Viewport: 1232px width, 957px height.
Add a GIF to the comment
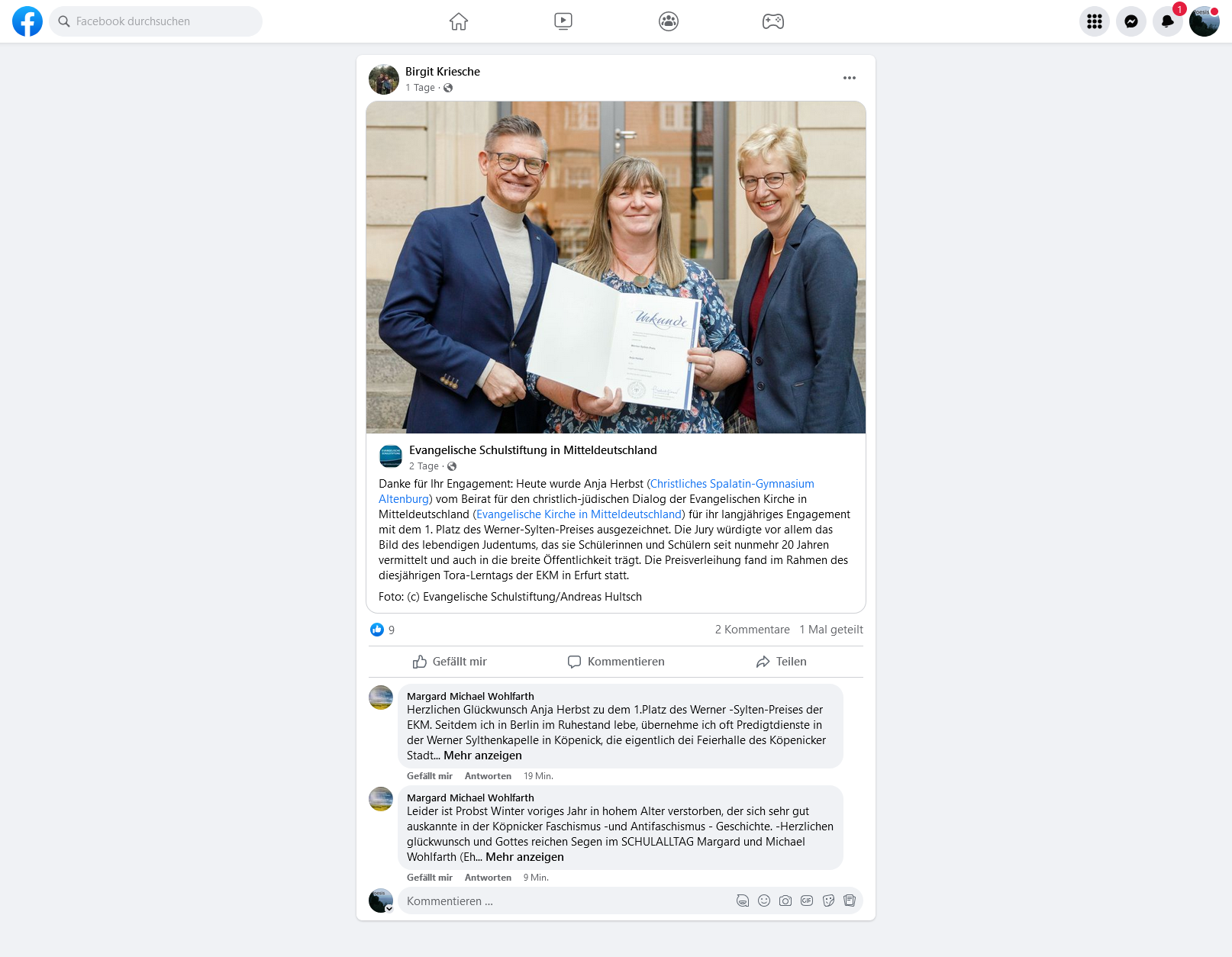tap(807, 901)
